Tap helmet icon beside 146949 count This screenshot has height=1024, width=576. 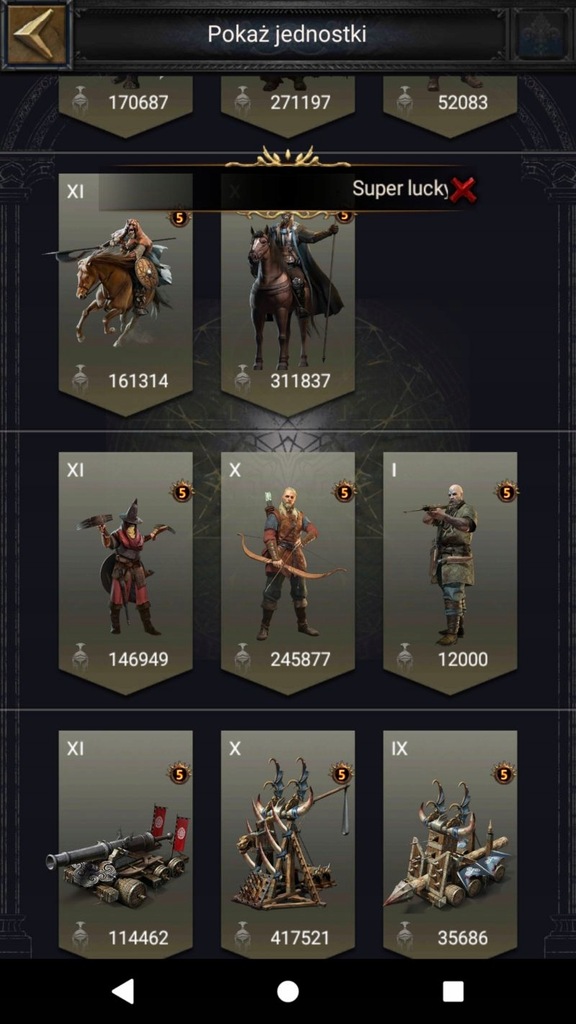pyautogui.click(x=80, y=658)
